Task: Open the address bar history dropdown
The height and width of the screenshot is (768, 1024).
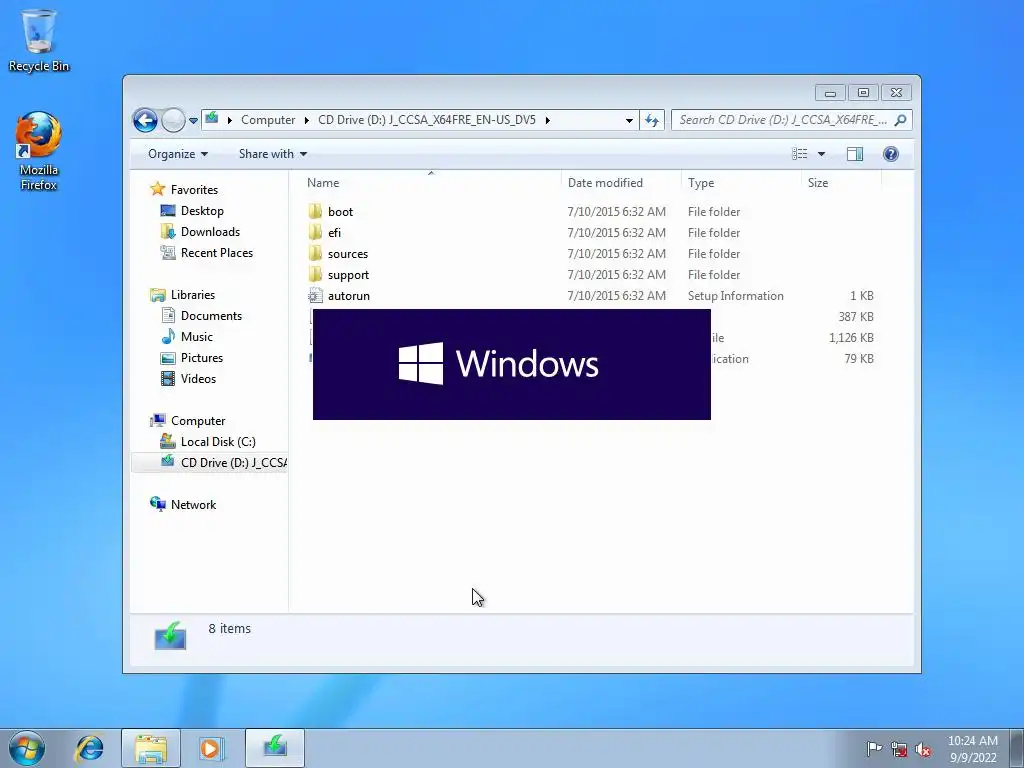Action: (629, 120)
